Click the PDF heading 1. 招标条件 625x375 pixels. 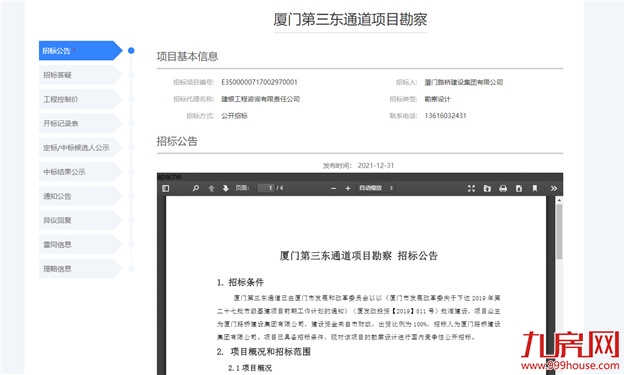point(240,282)
